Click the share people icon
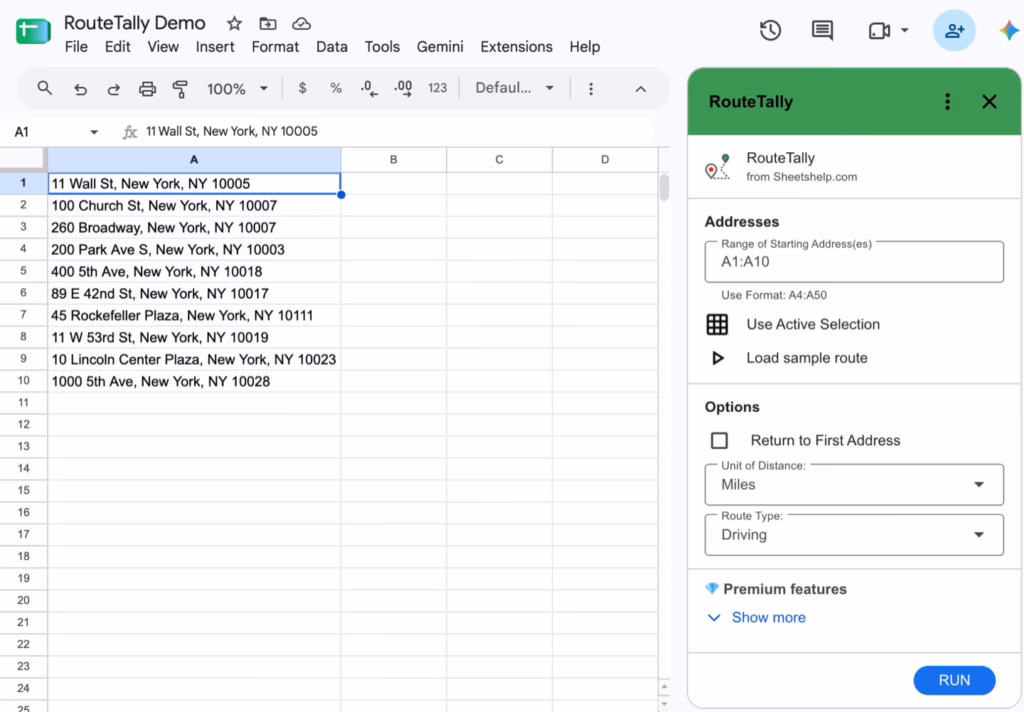This screenshot has width=1024, height=712. click(x=954, y=30)
